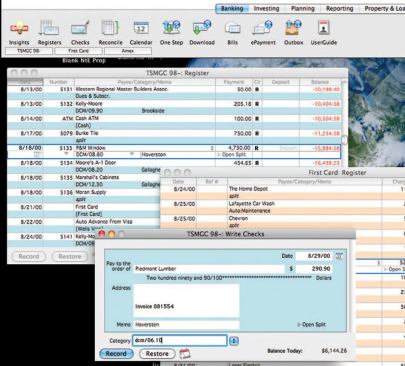Image resolution: width=405 pixels, height=366 pixels.
Task: Click the check amount field 290.90
Action: (314, 269)
